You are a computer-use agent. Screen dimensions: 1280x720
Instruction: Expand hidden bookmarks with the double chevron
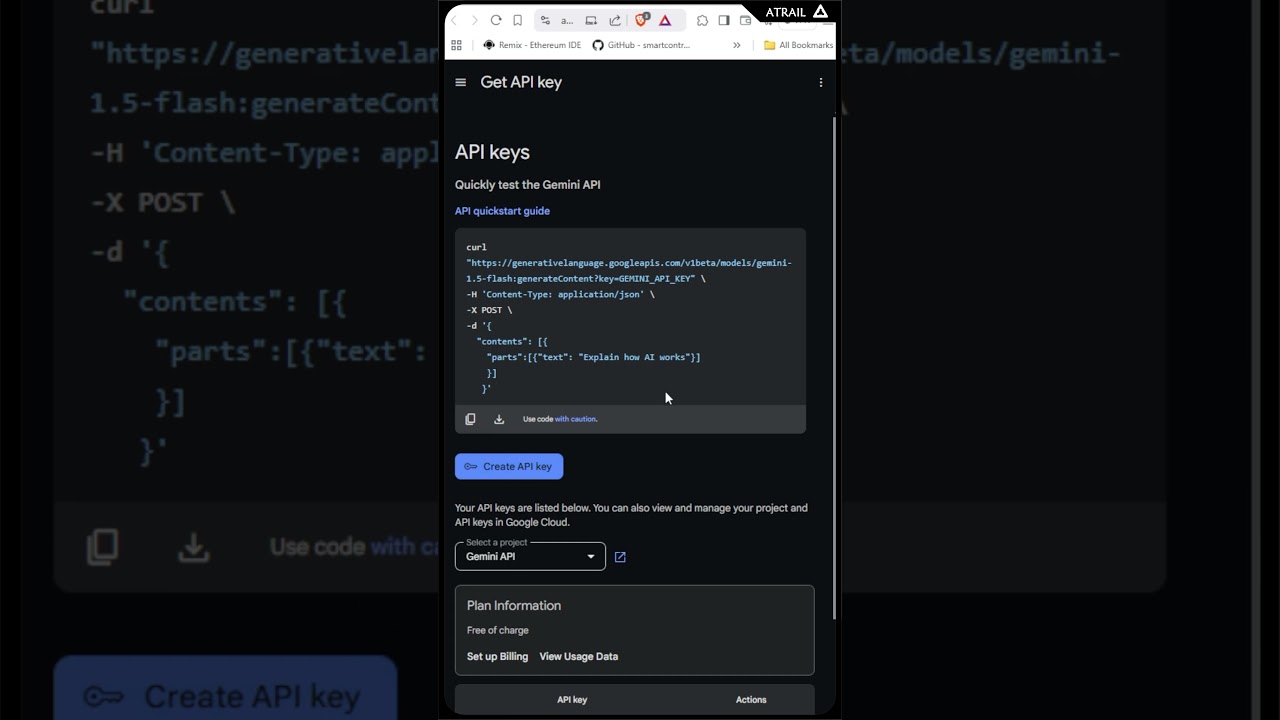[737, 45]
